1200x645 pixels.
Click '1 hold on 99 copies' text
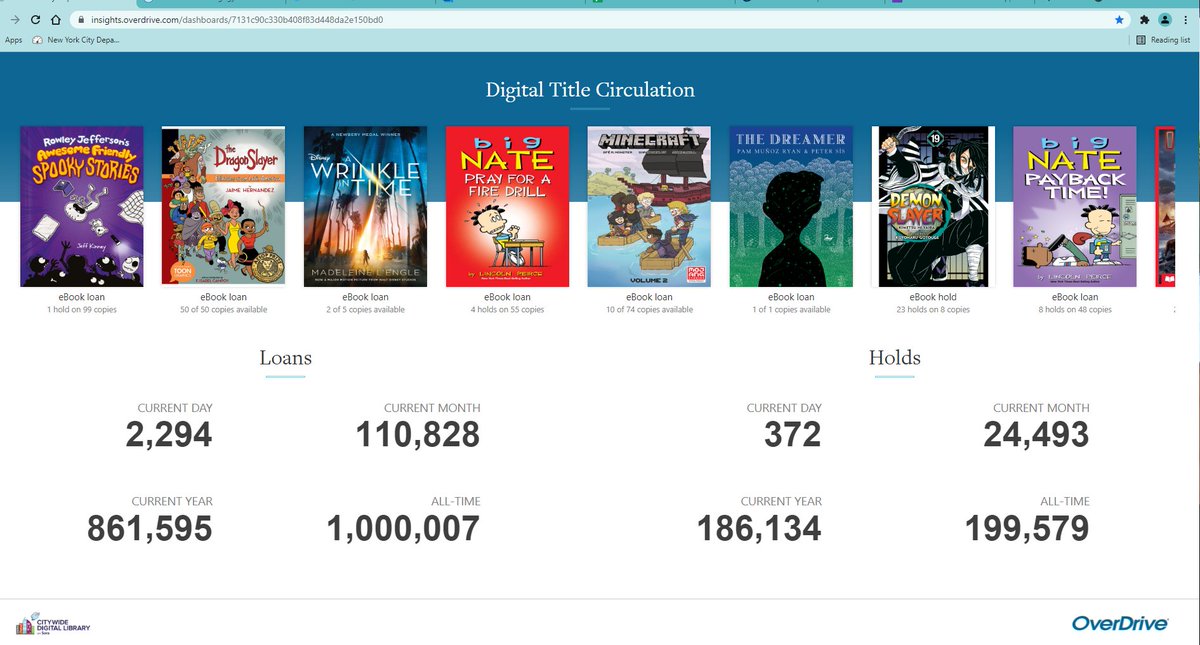(x=82, y=310)
